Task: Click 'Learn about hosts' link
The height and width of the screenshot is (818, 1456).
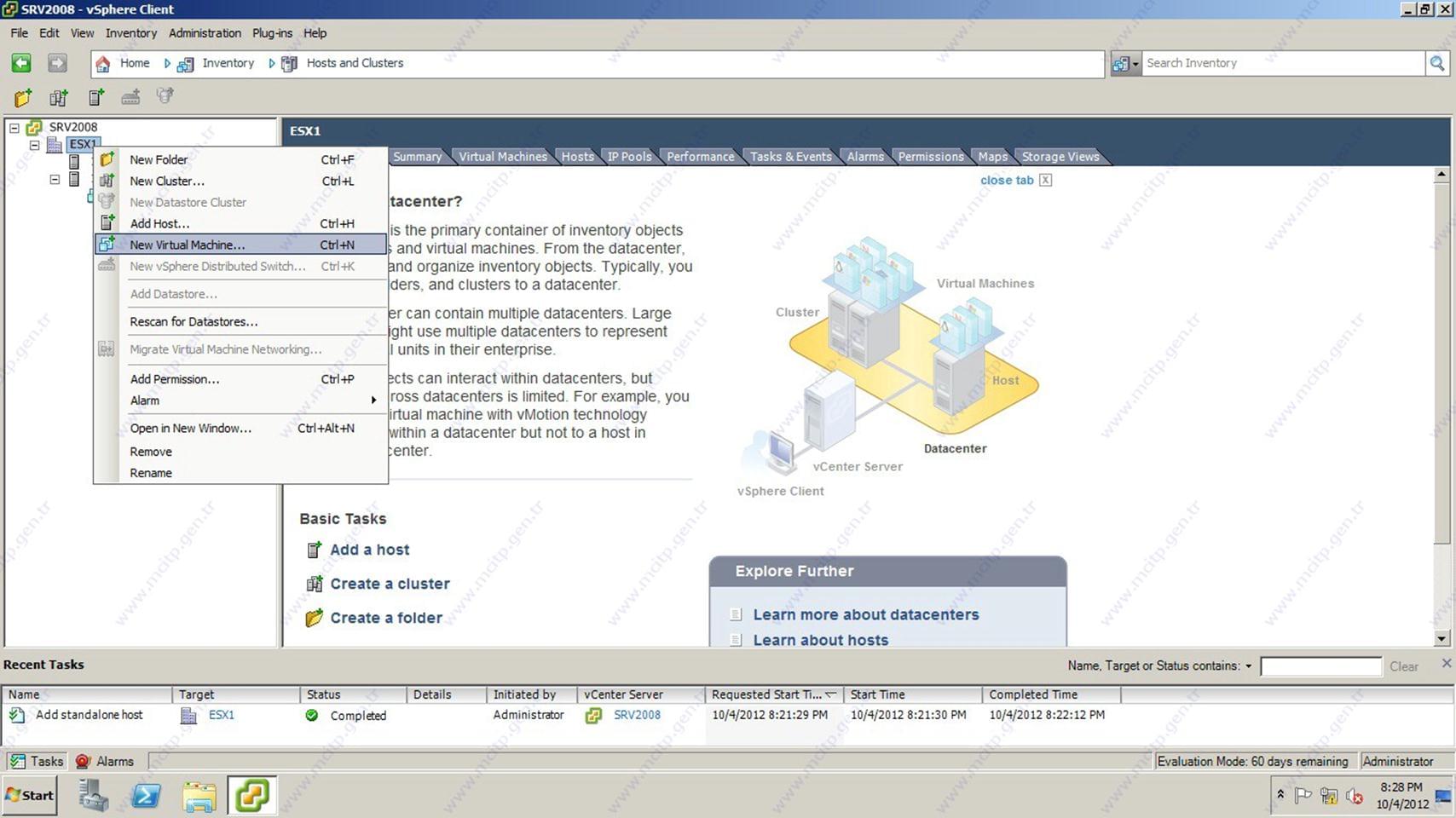Action: pyautogui.click(x=820, y=640)
